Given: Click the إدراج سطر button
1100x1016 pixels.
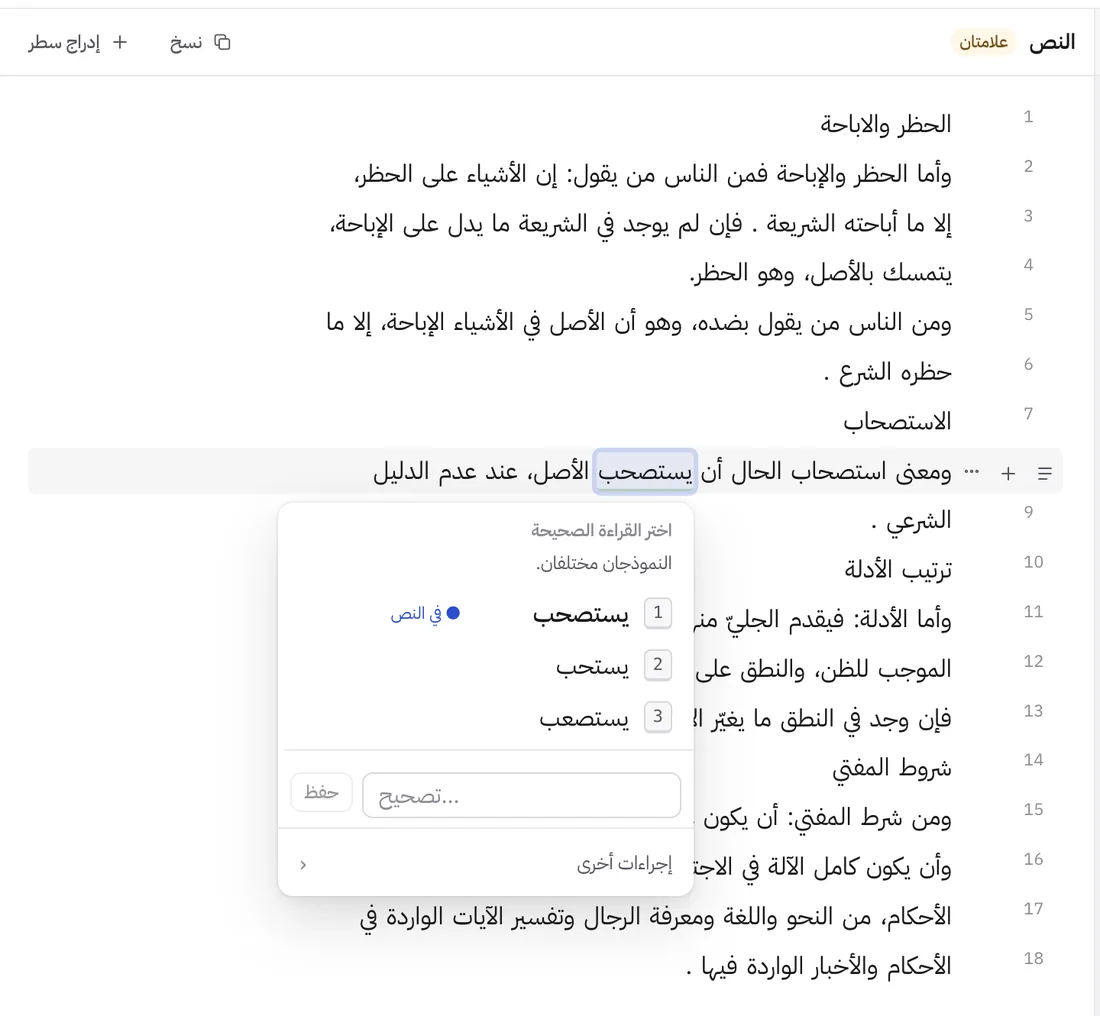Looking at the screenshot, I should pos(78,43).
